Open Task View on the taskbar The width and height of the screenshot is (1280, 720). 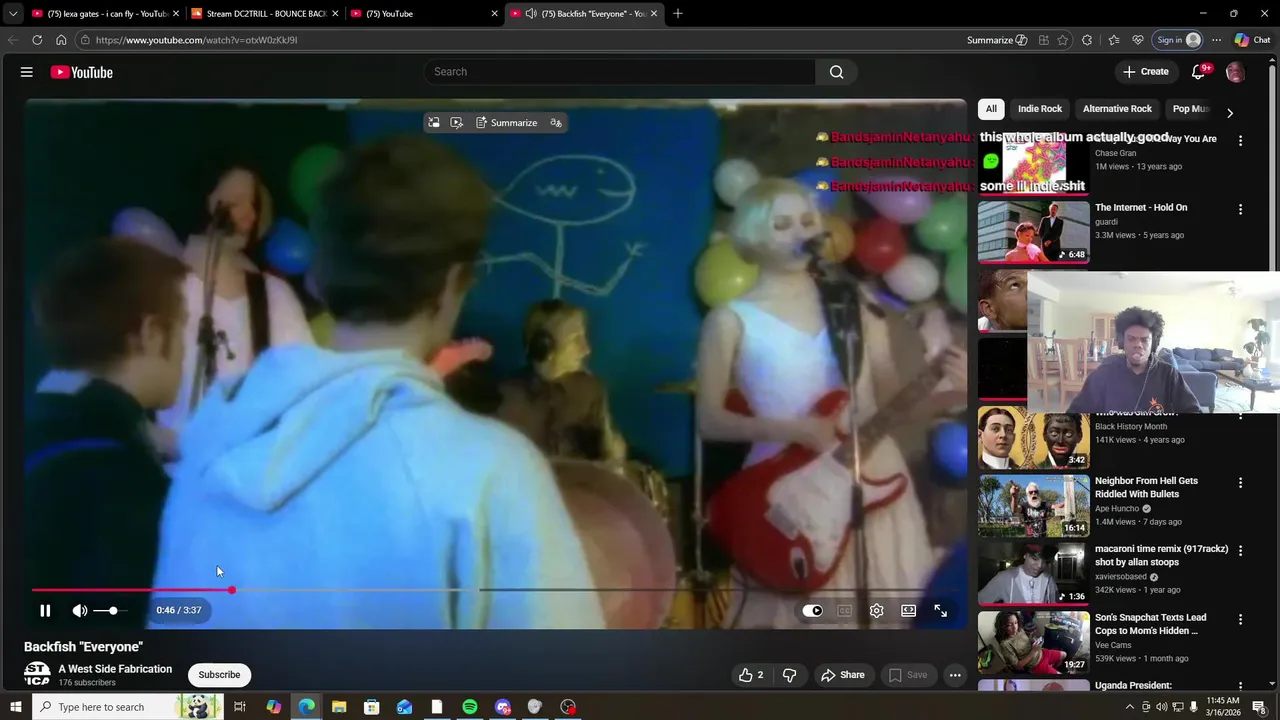(x=240, y=707)
